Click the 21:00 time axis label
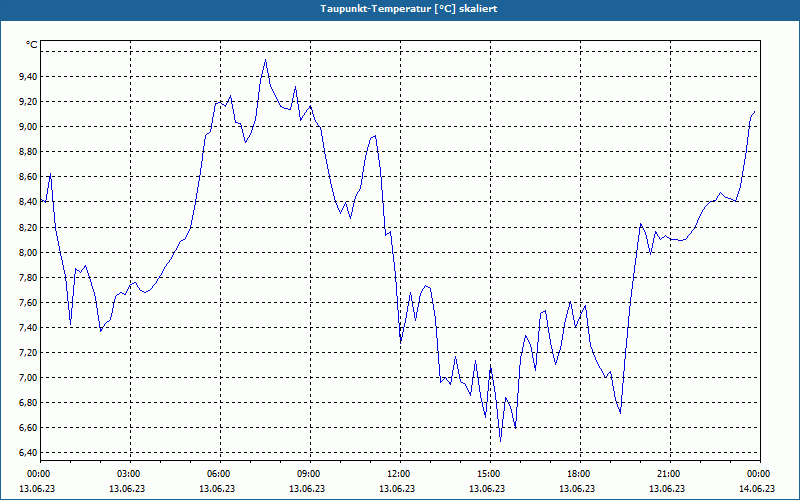 [x=668, y=474]
